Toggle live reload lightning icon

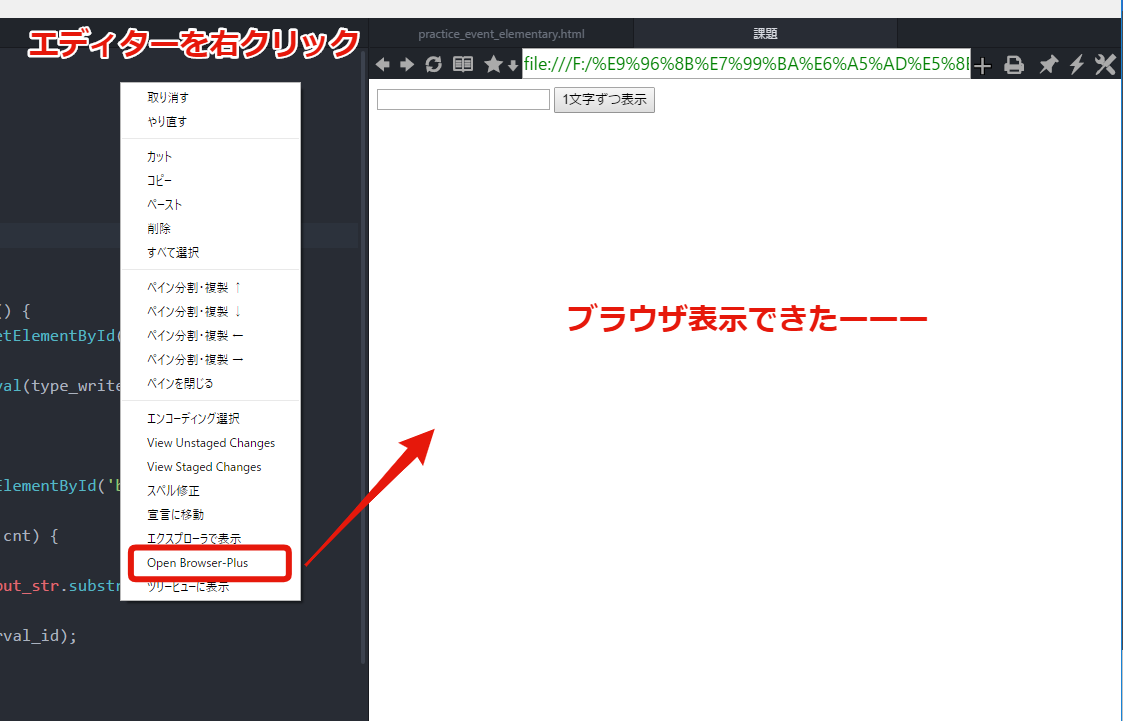(1076, 64)
